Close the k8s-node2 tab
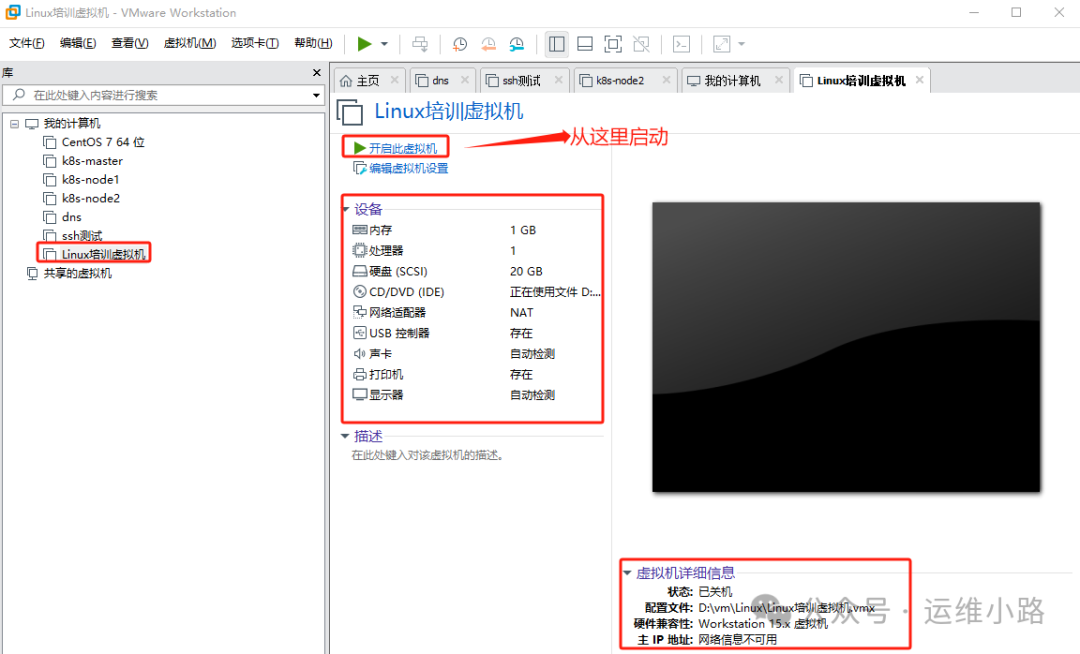 (x=666, y=80)
